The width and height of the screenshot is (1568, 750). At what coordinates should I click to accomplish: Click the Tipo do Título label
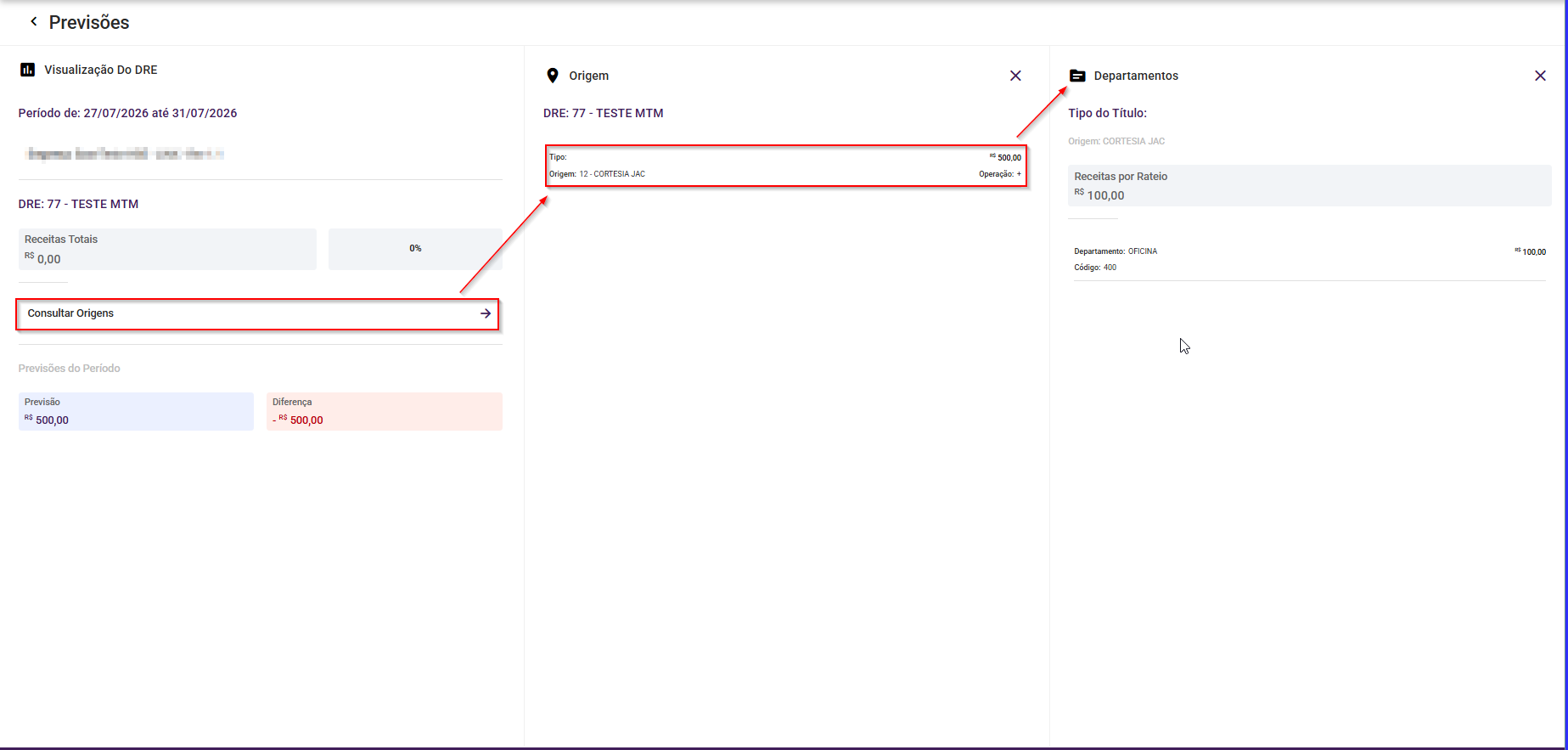(x=1107, y=113)
